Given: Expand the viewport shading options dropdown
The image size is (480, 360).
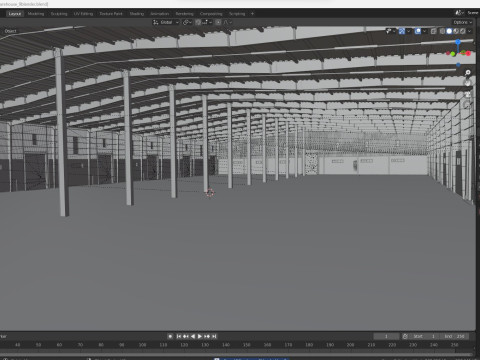Looking at the screenshot, I should coord(469,31).
